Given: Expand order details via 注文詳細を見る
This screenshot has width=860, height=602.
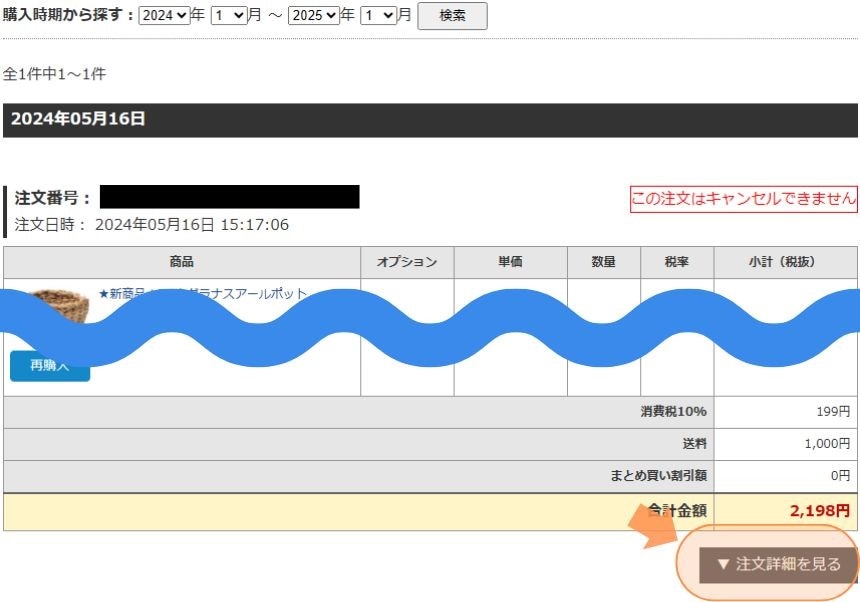Looking at the screenshot, I should click(778, 564).
